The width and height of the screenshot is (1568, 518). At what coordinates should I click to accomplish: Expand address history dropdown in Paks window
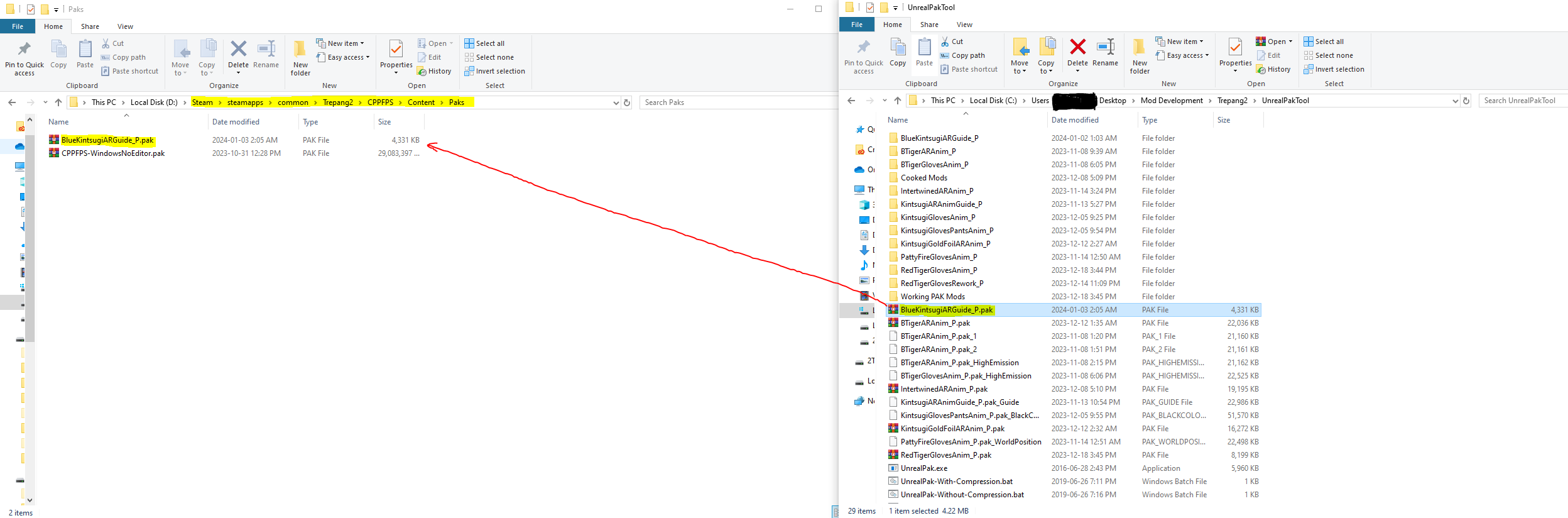pyautogui.click(x=616, y=102)
